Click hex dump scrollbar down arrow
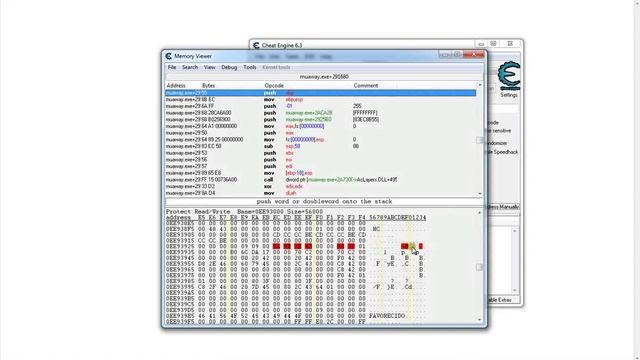640x360 pixels. click(x=480, y=320)
